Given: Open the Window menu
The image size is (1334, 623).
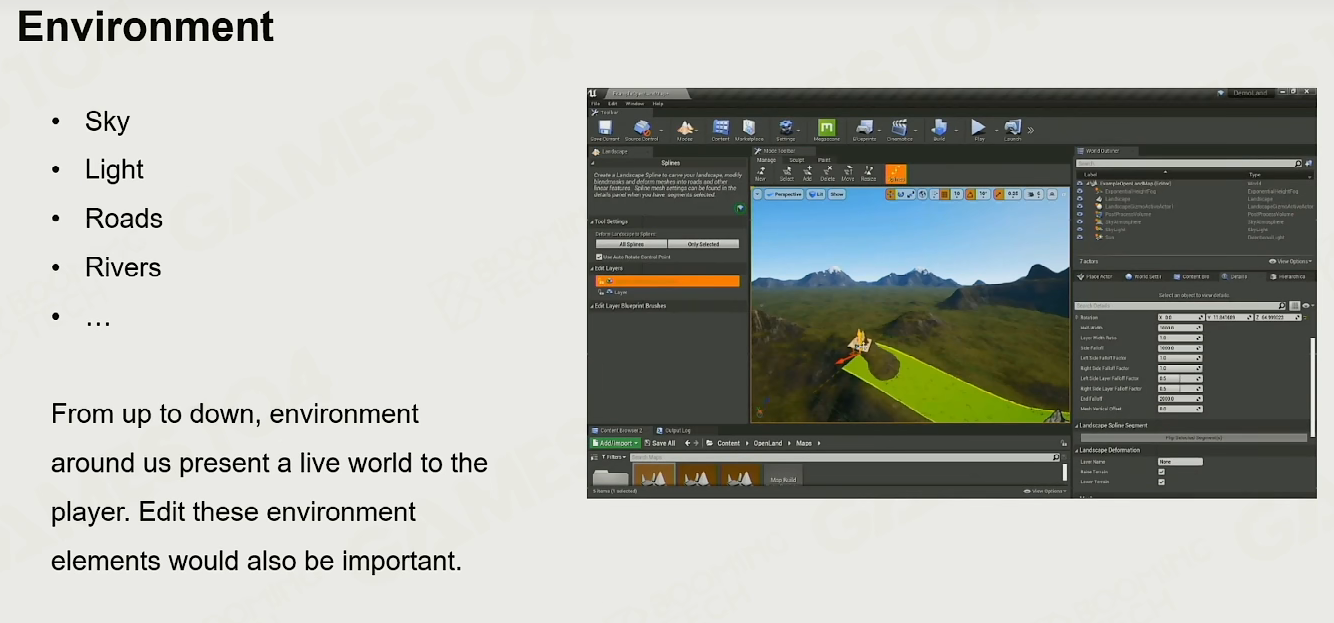Looking at the screenshot, I should click(x=635, y=103).
